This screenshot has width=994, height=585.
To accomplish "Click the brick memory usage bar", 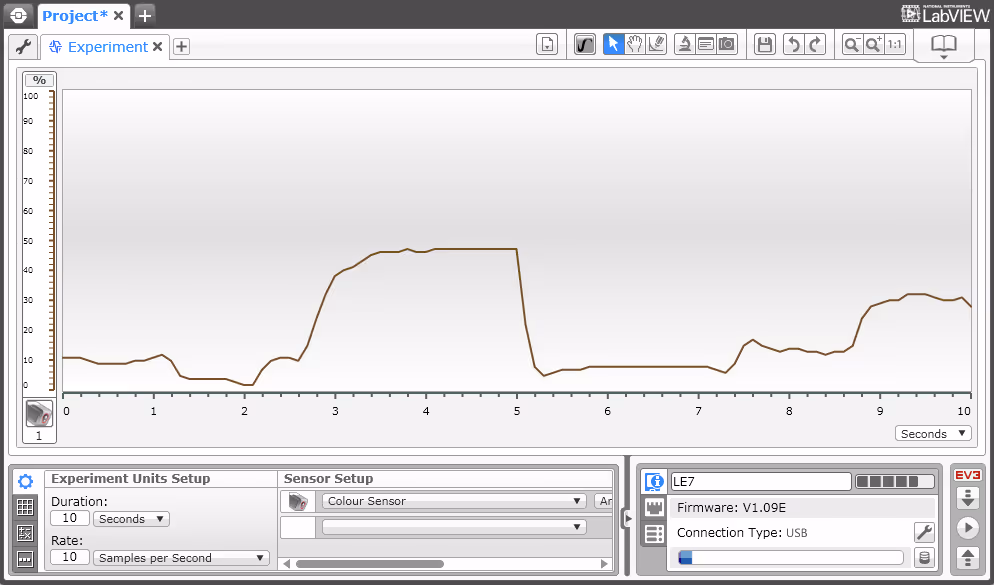I will click(791, 558).
